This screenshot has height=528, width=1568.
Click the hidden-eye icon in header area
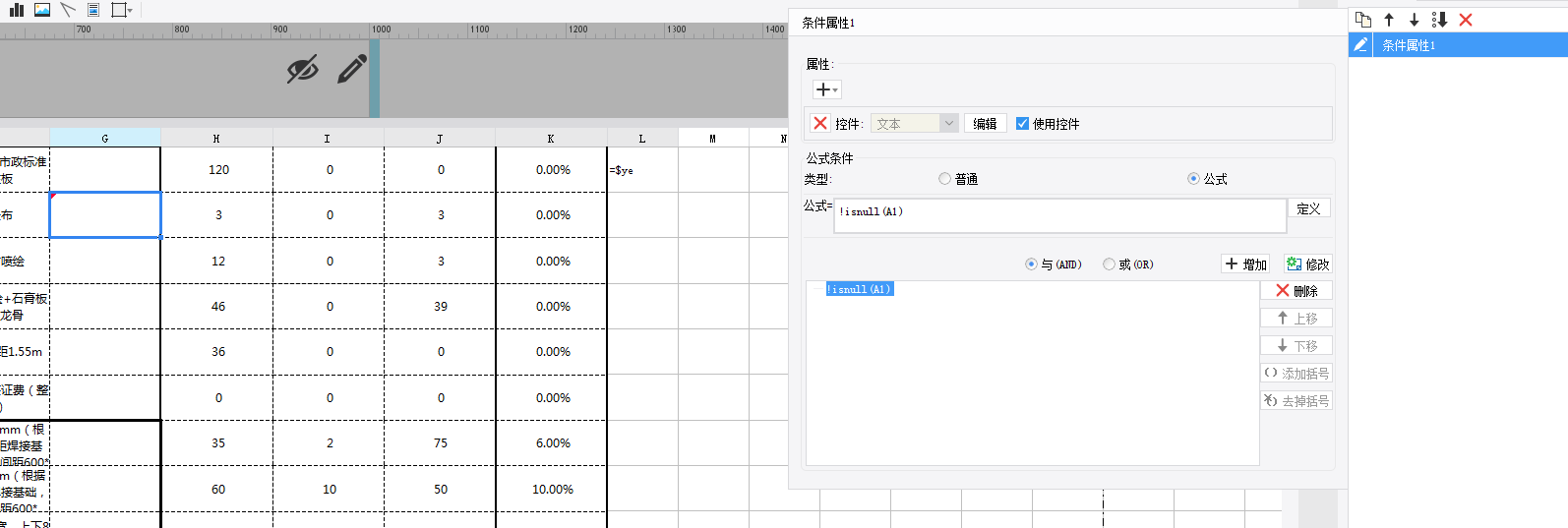coord(302,69)
